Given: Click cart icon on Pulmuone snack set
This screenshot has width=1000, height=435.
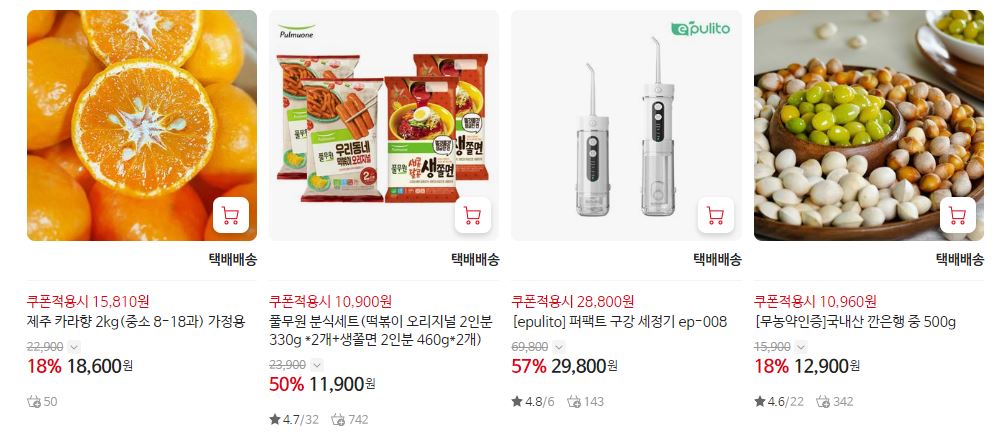Looking at the screenshot, I should [473, 215].
